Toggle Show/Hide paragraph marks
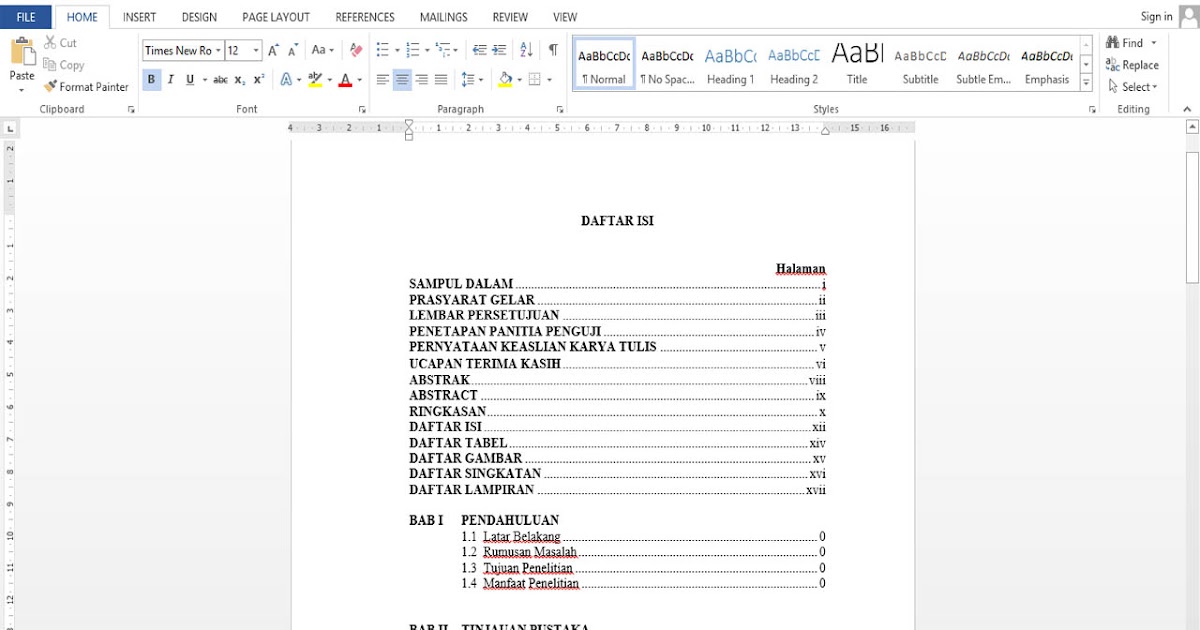 [553, 50]
